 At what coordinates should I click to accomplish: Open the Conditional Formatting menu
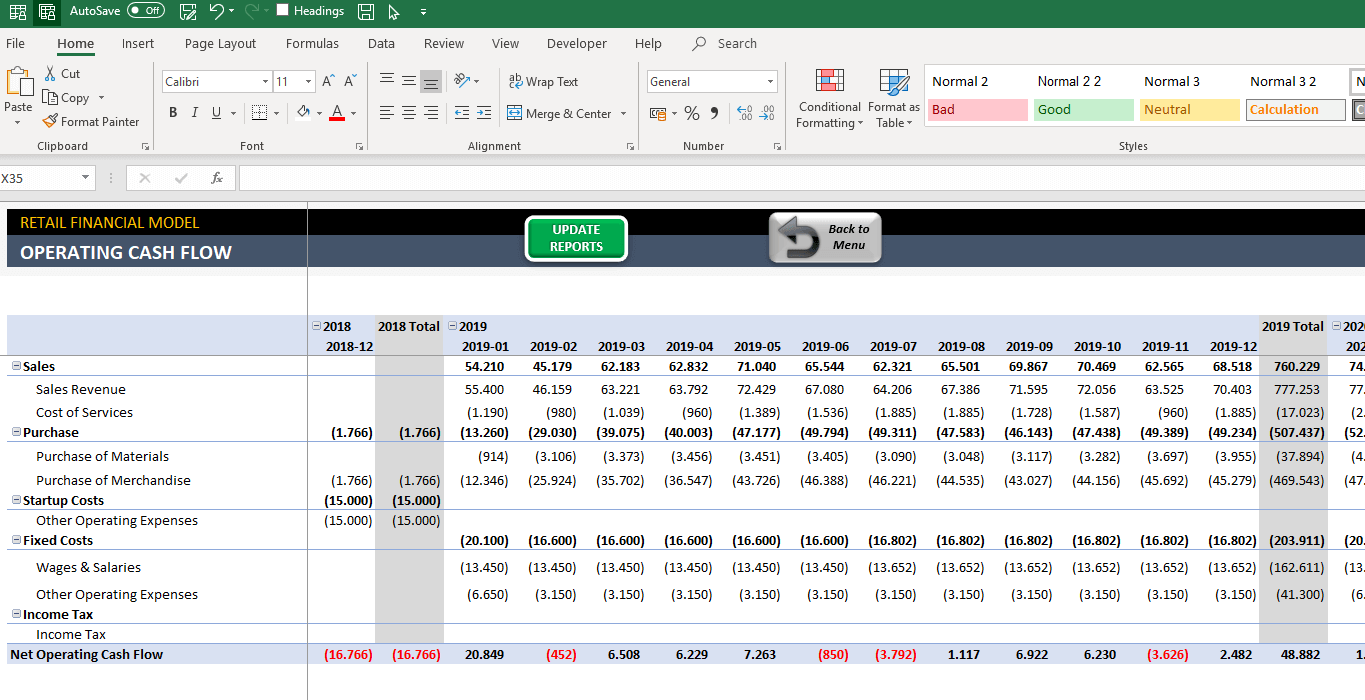829,99
